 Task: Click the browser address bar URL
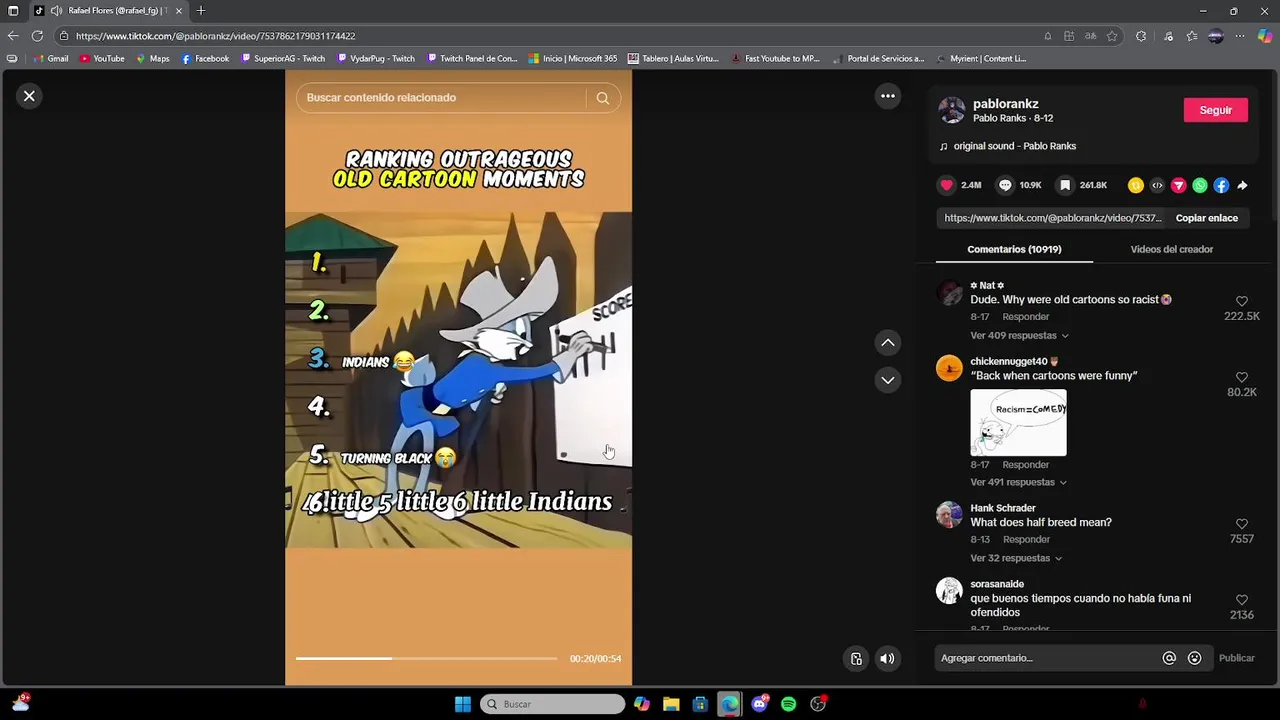pos(215,36)
